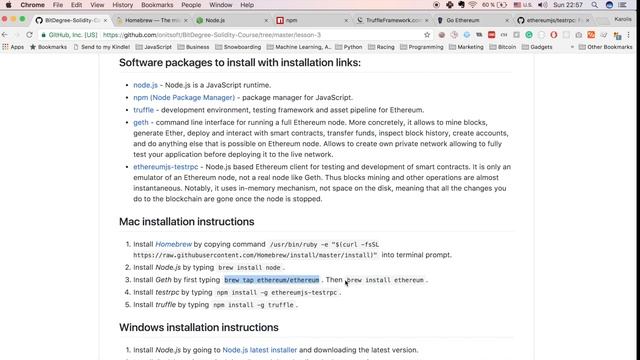Viewport: 640px width, 360px height.
Task: Open Spotlight search magnifier in menu bar
Action: [594, 5]
